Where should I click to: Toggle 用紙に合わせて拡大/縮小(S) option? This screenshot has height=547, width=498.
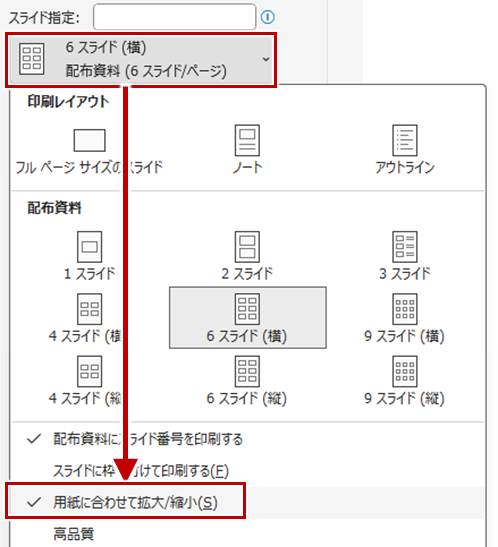(x=248, y=502)
